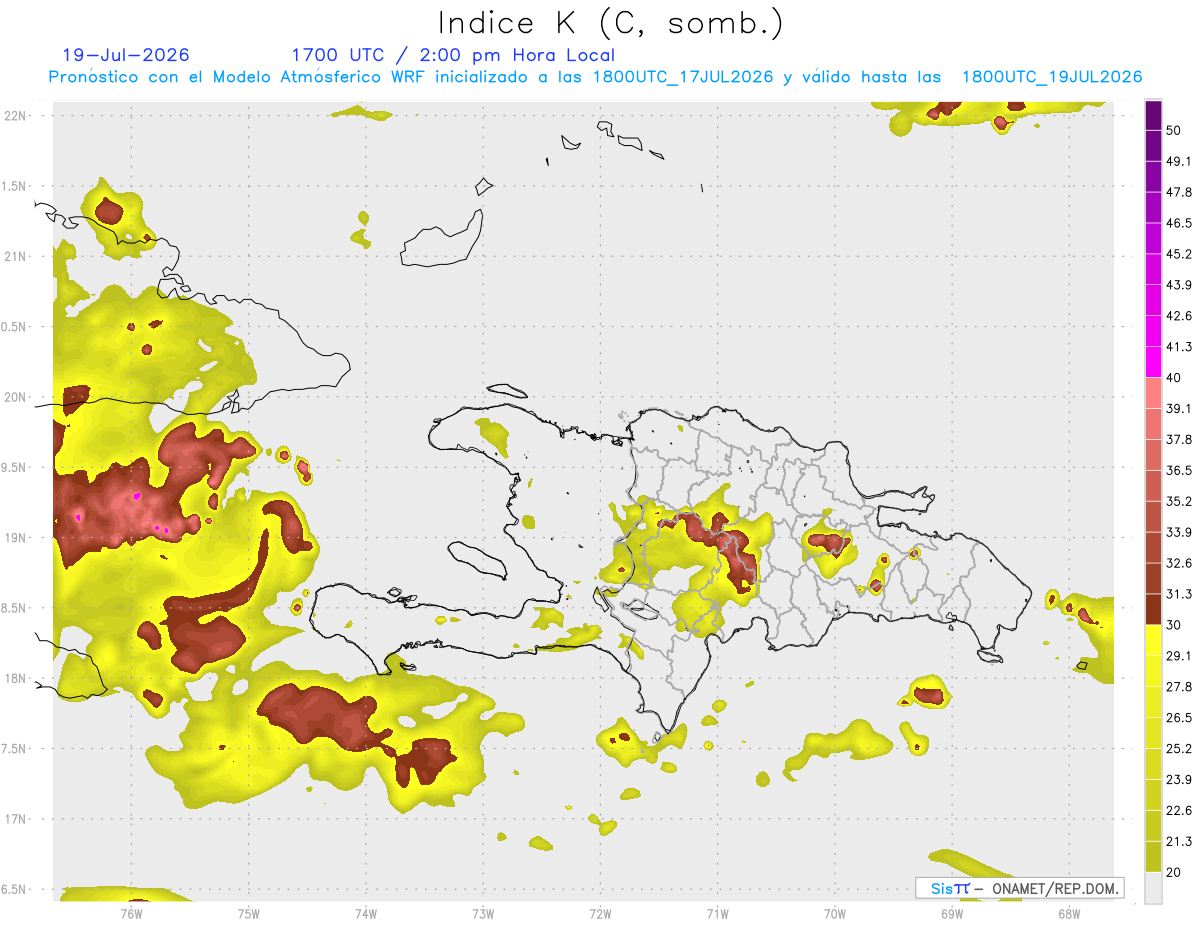Click the colorbar value "39.1"
Image resolution: width=1200 pixels, height=927 pixels.
click(x=1178, y=409)
